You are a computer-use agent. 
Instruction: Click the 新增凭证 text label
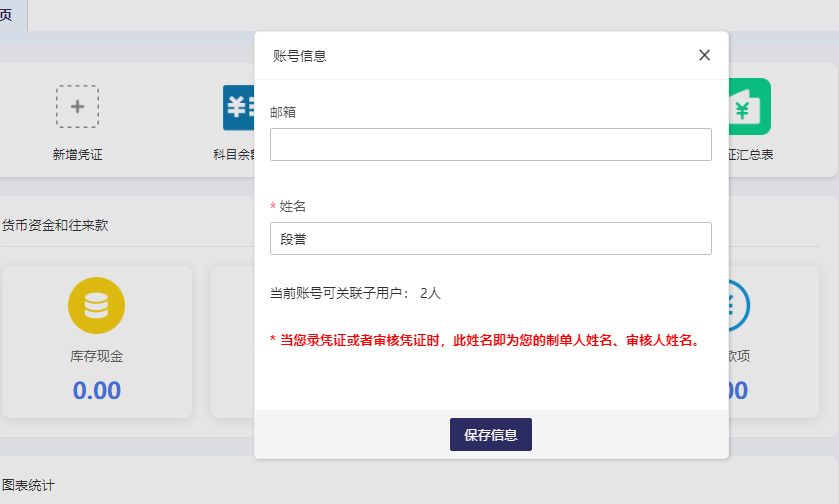78,155
